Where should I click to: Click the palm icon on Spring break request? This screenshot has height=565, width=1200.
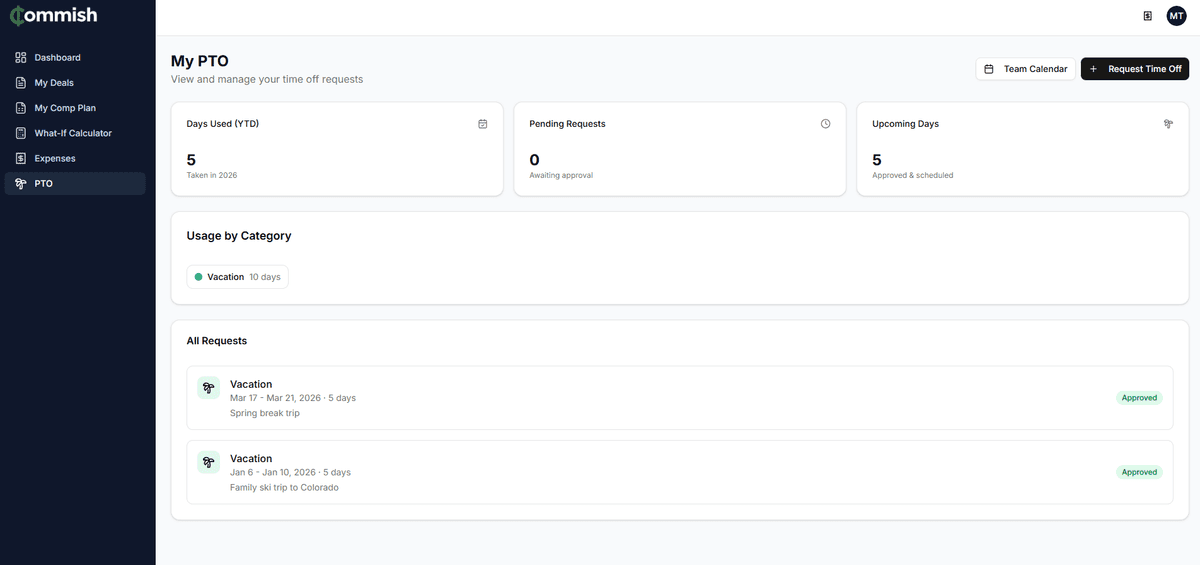(208, 388)
